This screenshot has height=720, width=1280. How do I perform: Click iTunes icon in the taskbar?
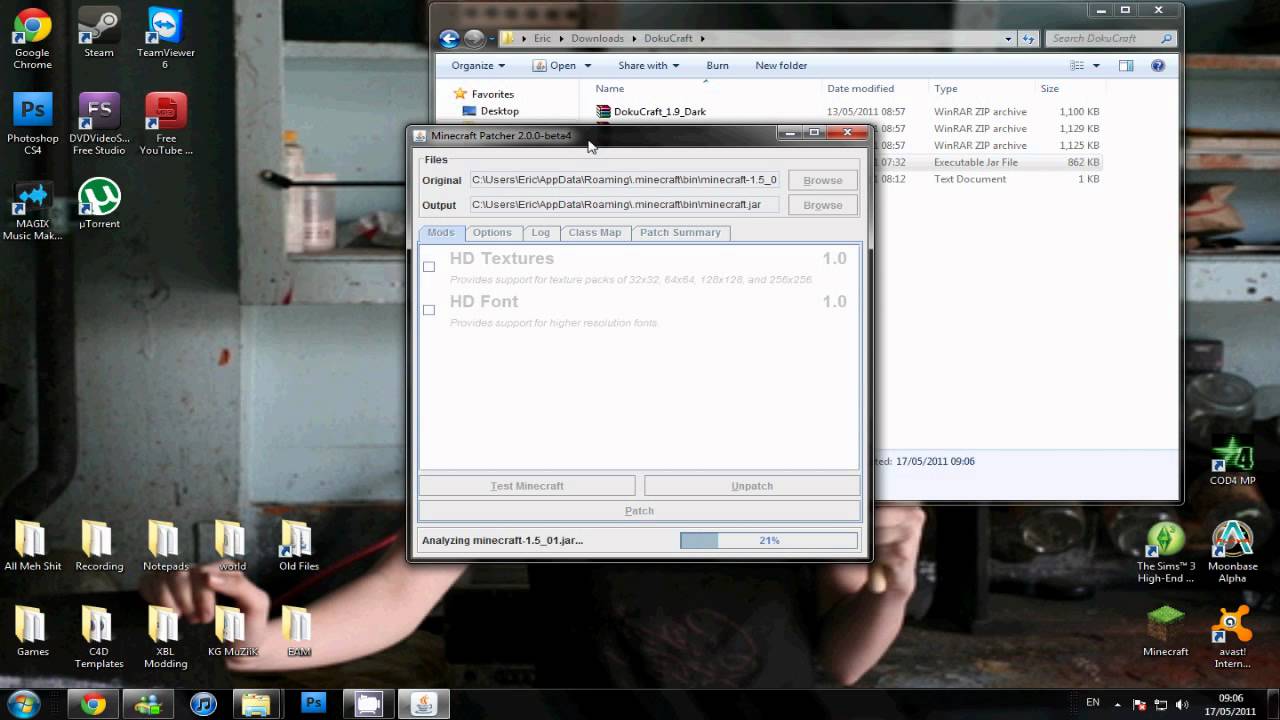pyautogui.click(x=203, y=703)
